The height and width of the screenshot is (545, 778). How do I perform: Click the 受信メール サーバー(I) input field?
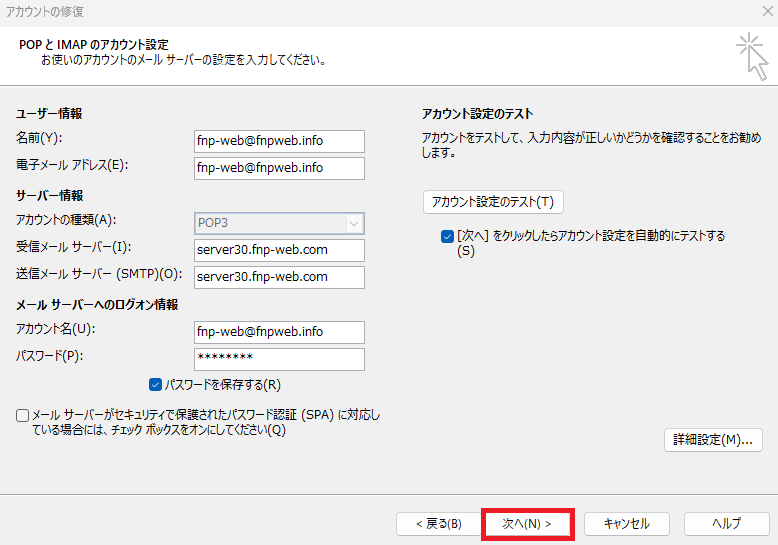279,250
